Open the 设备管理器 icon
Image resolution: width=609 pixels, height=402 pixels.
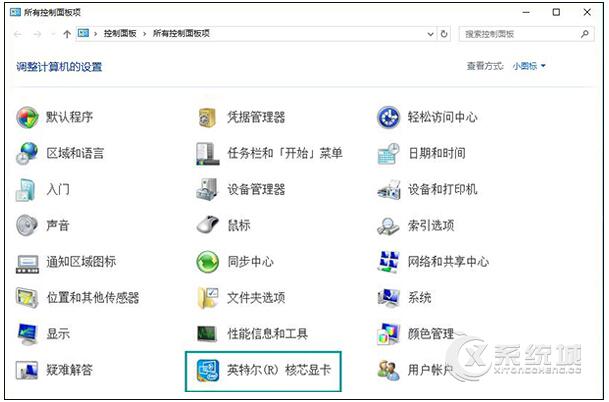(x=208, y=189)
